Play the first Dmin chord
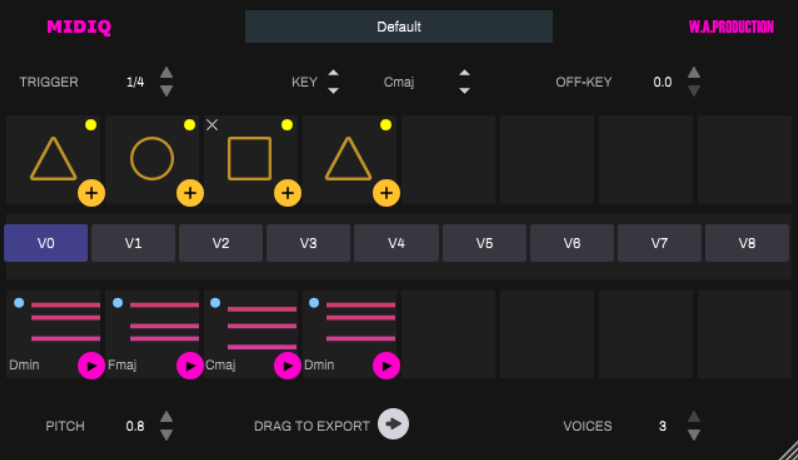Image resolution: width=798 pixels, height=460 pixels. pyautogui.click(x=91, y=365)
